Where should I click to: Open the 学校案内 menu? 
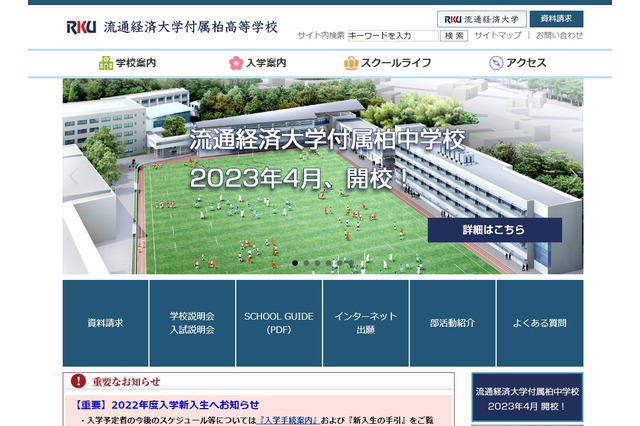click(127, 63)
